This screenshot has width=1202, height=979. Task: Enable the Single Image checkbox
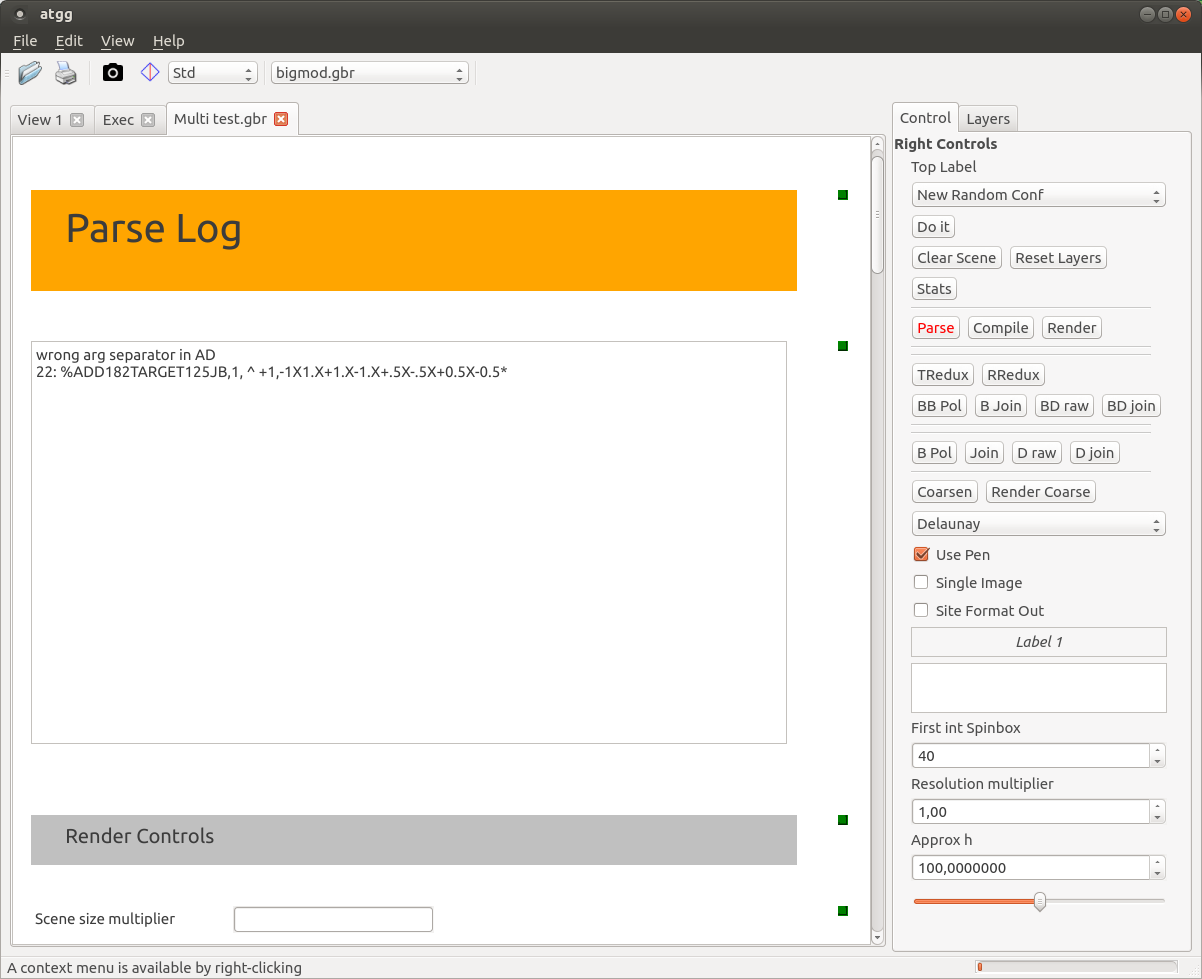click(922, 582)
